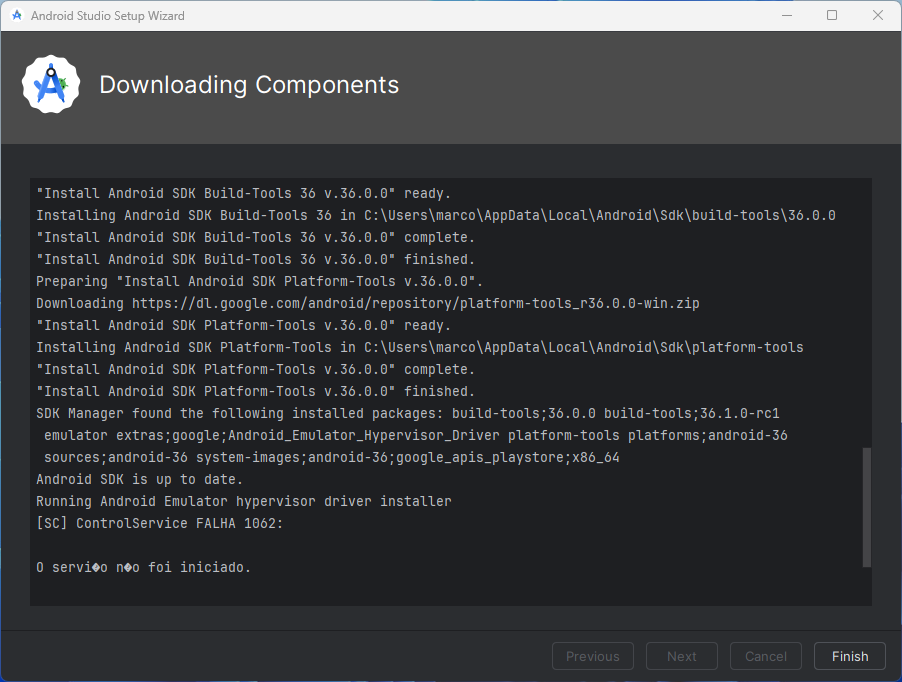Click the greyed-out Previous button

tap(592, 656)
